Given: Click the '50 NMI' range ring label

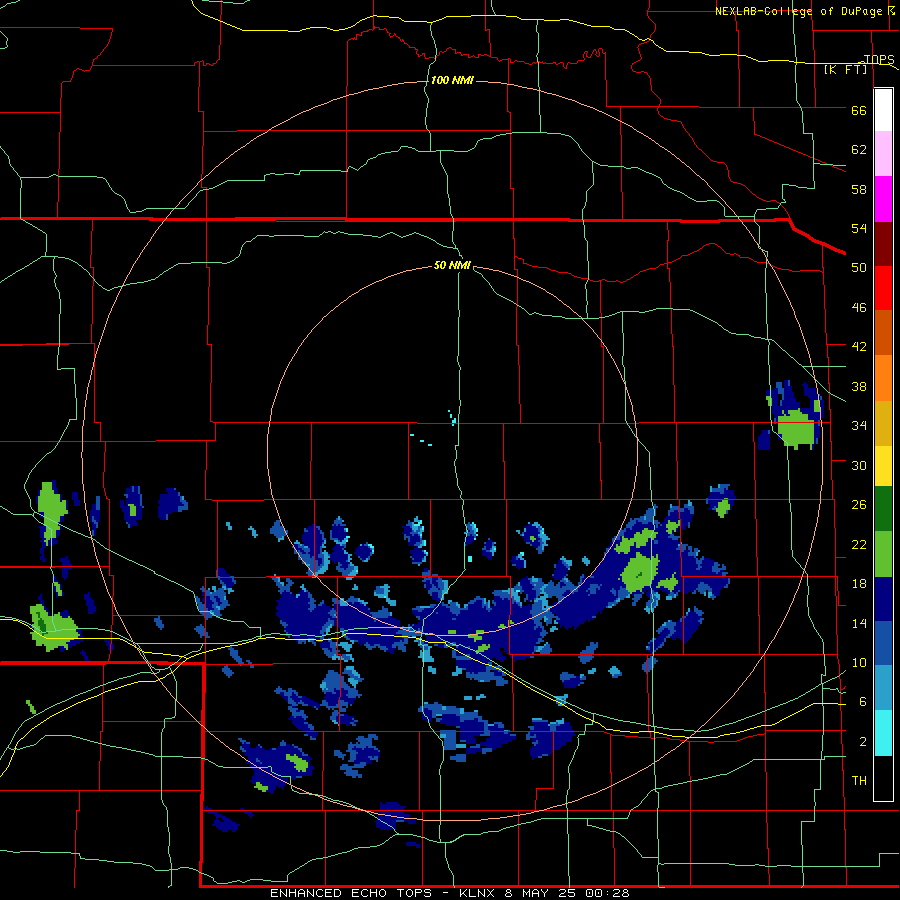Looking at the screenshot, I should pyautogui.click(x=452, y=265).
